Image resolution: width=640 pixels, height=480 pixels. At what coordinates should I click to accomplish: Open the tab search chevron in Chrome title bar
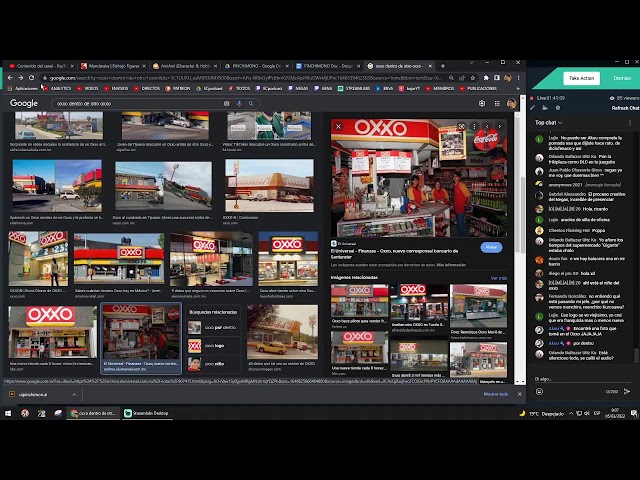click(x=472, y=62)
